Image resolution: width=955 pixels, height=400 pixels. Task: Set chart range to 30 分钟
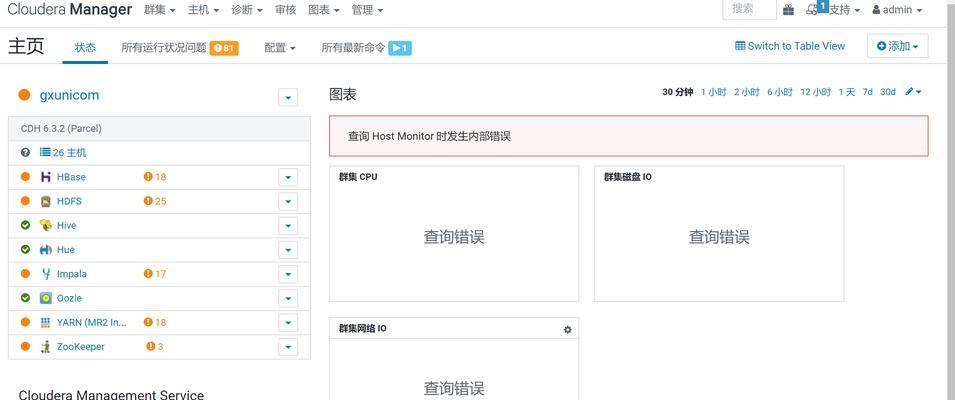678,92
